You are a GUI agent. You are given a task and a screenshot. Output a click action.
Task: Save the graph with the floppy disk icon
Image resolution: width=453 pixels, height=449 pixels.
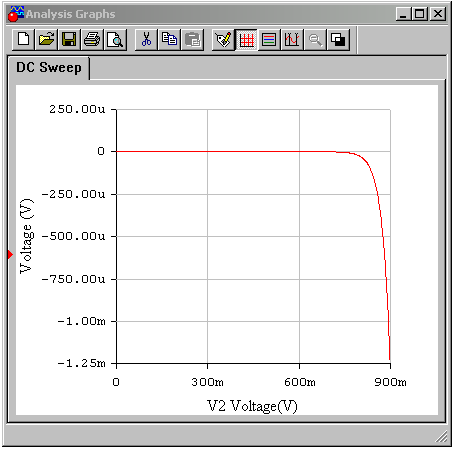[69, 40]
